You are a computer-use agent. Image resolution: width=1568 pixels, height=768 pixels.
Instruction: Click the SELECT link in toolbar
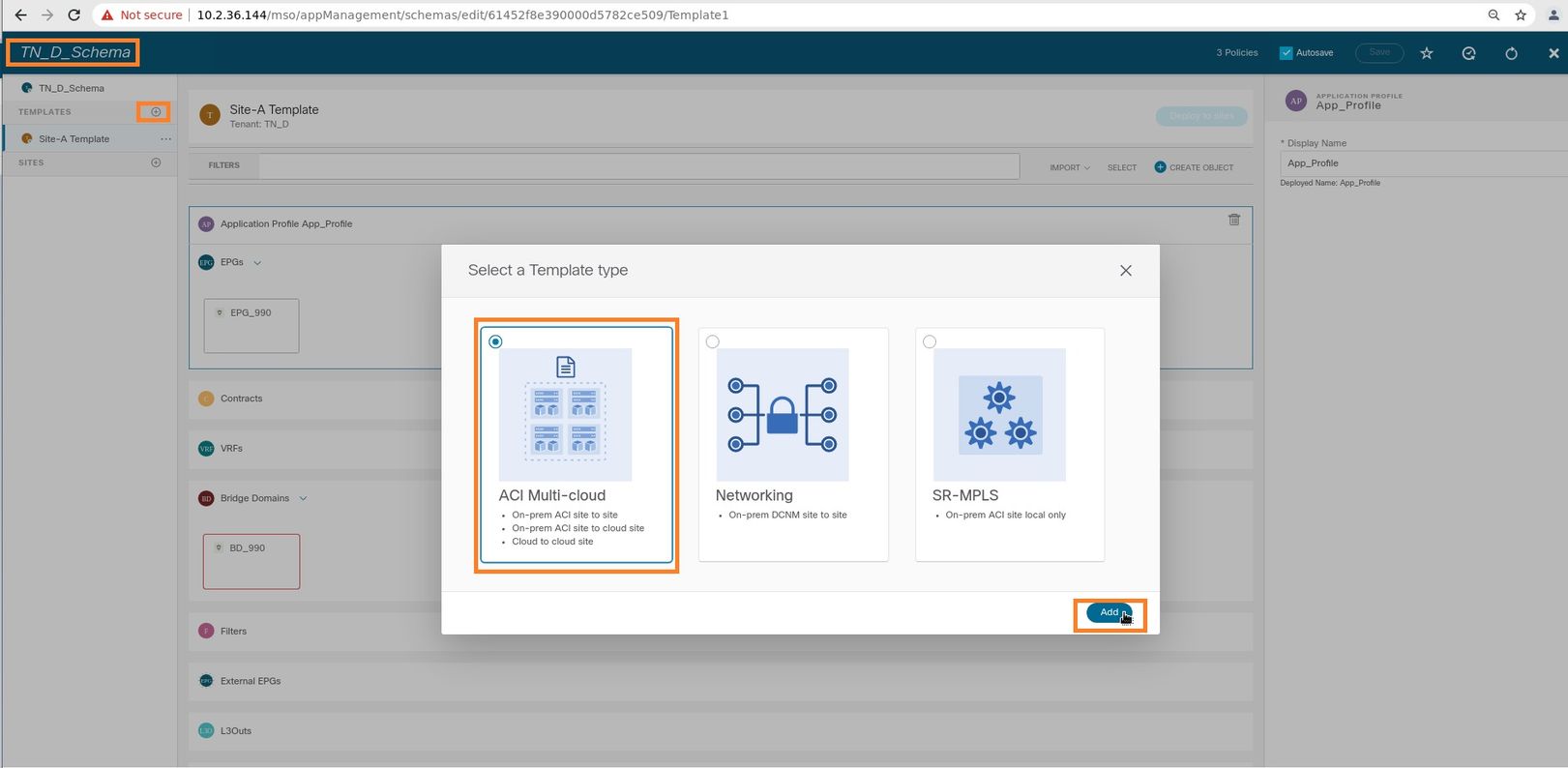point(1122,167)
